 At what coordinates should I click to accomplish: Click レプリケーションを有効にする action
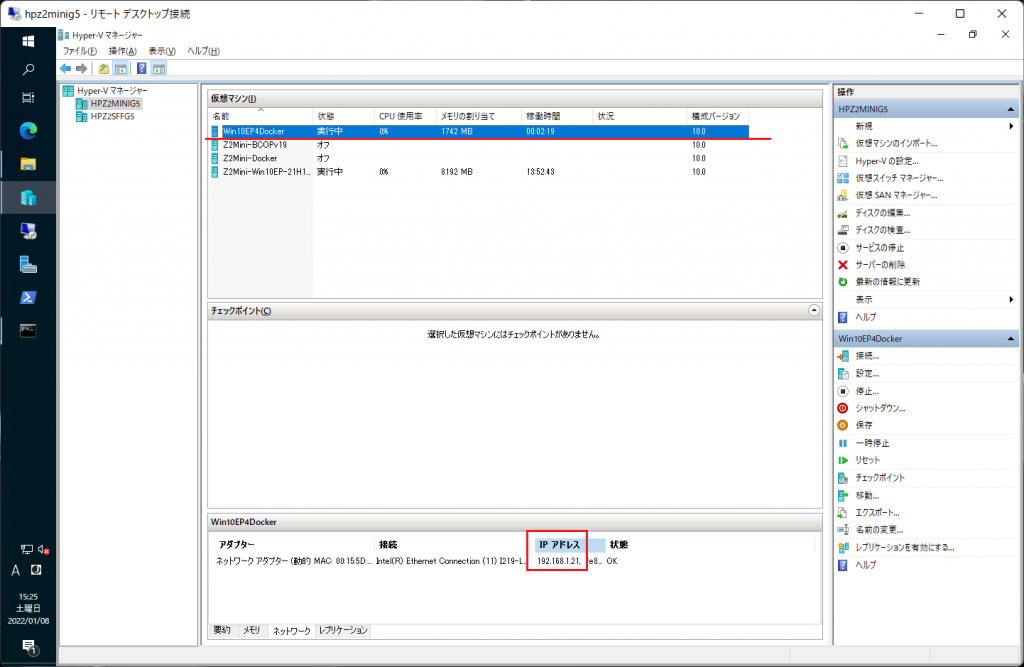904,547
